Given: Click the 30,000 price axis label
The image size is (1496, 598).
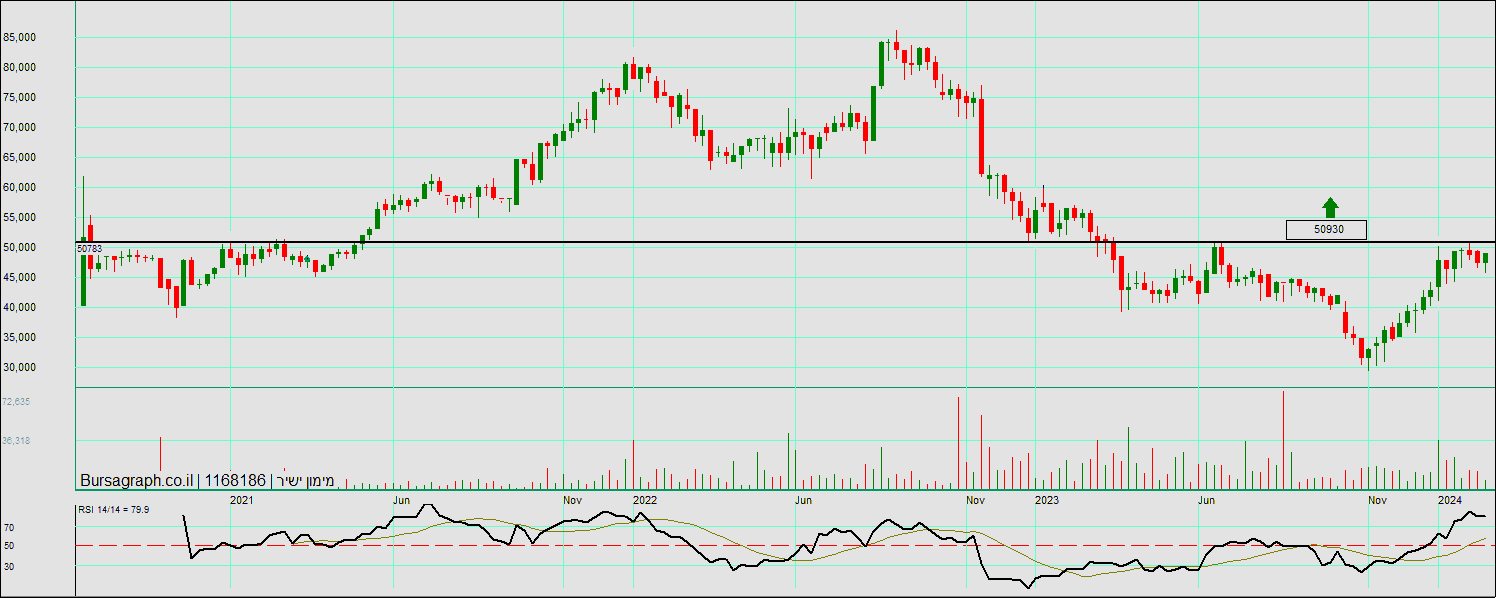Looking at the screenshot, I should [x=20, y=367].
